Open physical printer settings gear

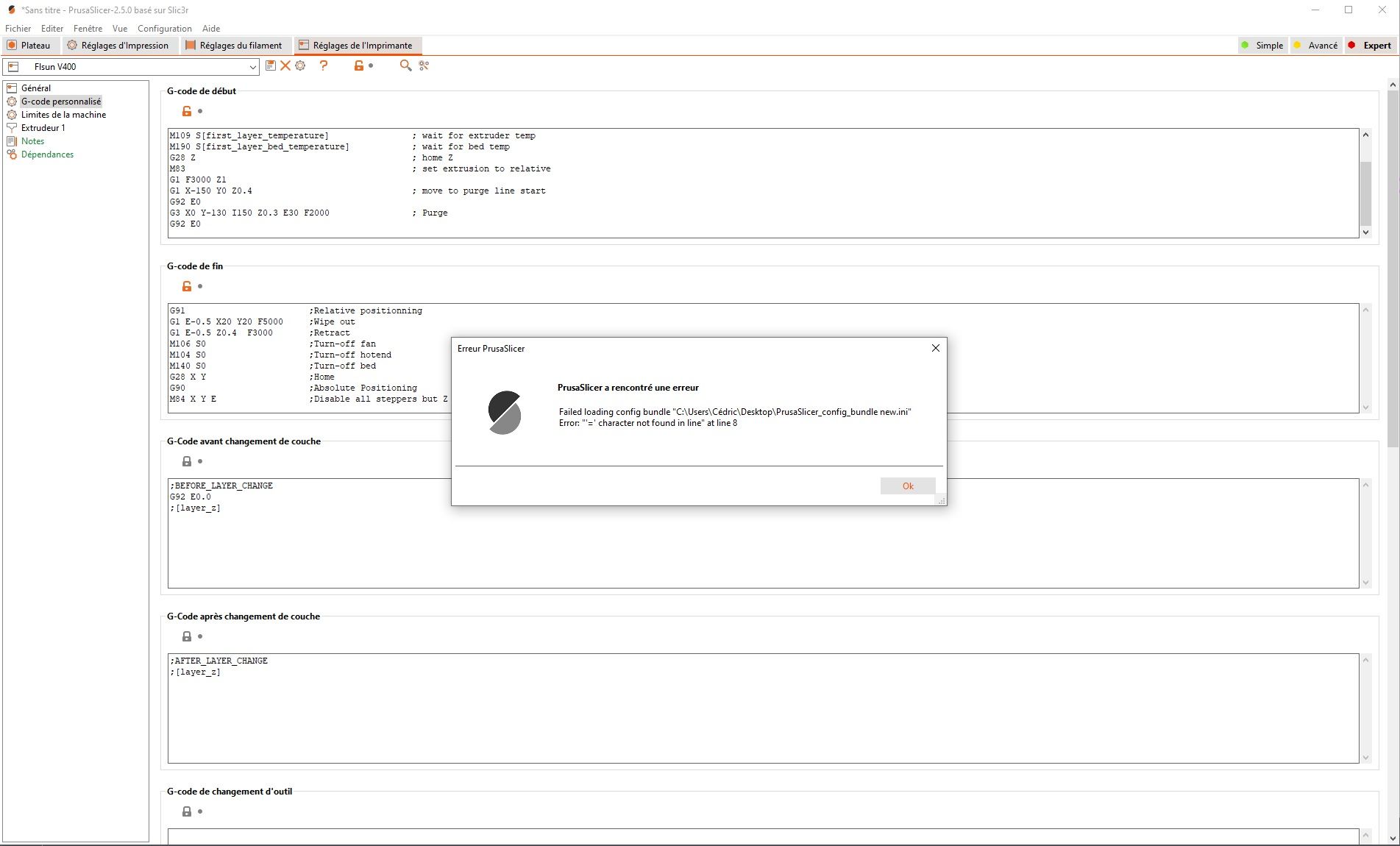(300, 65)
